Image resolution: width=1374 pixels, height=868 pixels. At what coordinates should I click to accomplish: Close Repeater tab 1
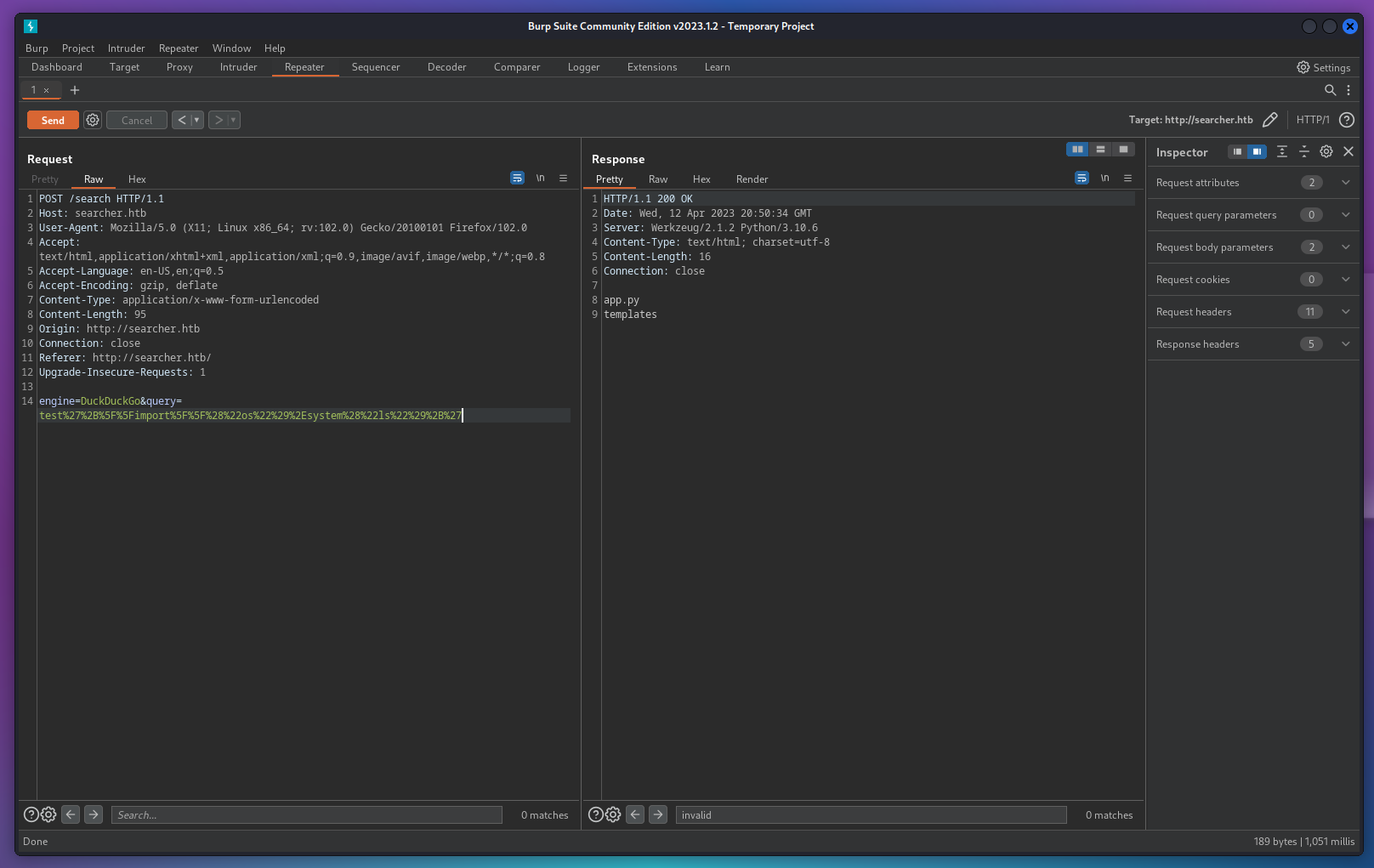(47, 90)
